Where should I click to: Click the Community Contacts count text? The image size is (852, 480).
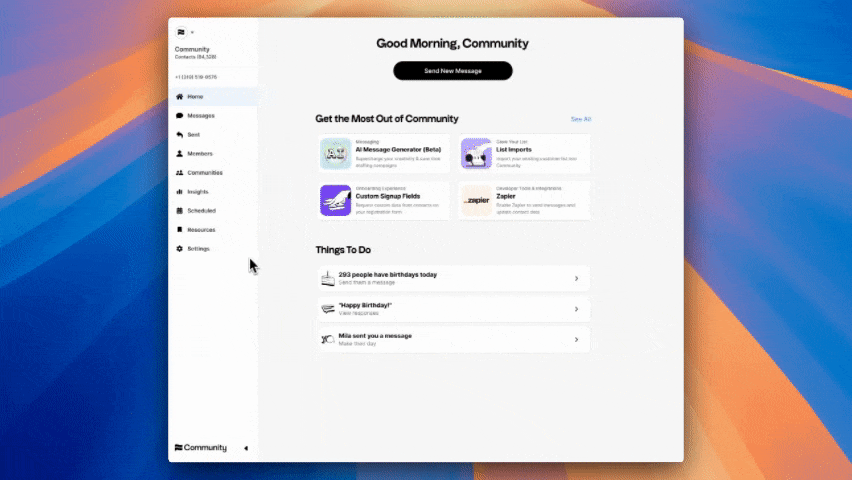coord(196,57)
